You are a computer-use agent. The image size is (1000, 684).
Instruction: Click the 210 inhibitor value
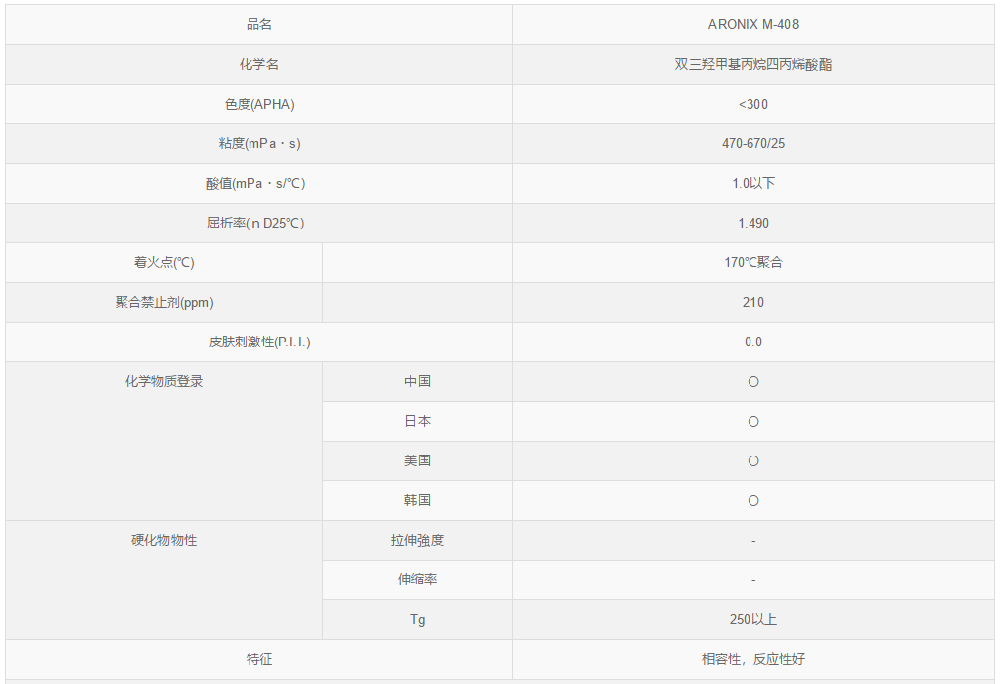click(x=753, y=302)
